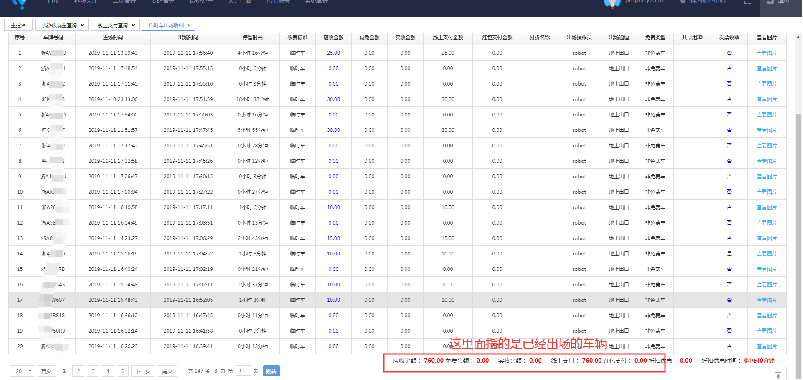The height and width of the screenshot is (380, 803).
Task: Click the dark icon in row 14
Action: pos(729,254)
